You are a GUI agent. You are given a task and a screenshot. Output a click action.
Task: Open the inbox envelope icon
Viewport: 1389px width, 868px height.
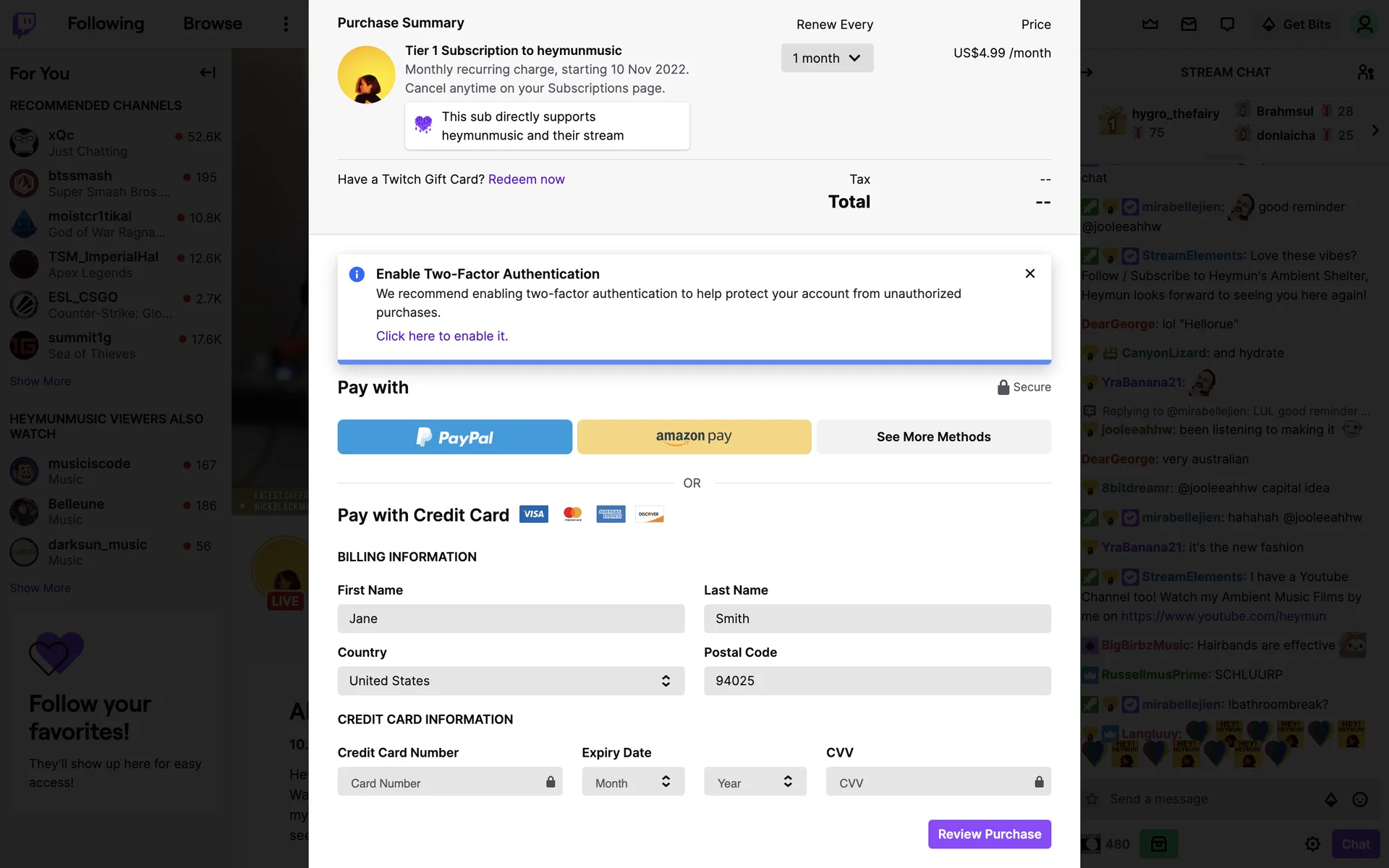[1189, 24]
